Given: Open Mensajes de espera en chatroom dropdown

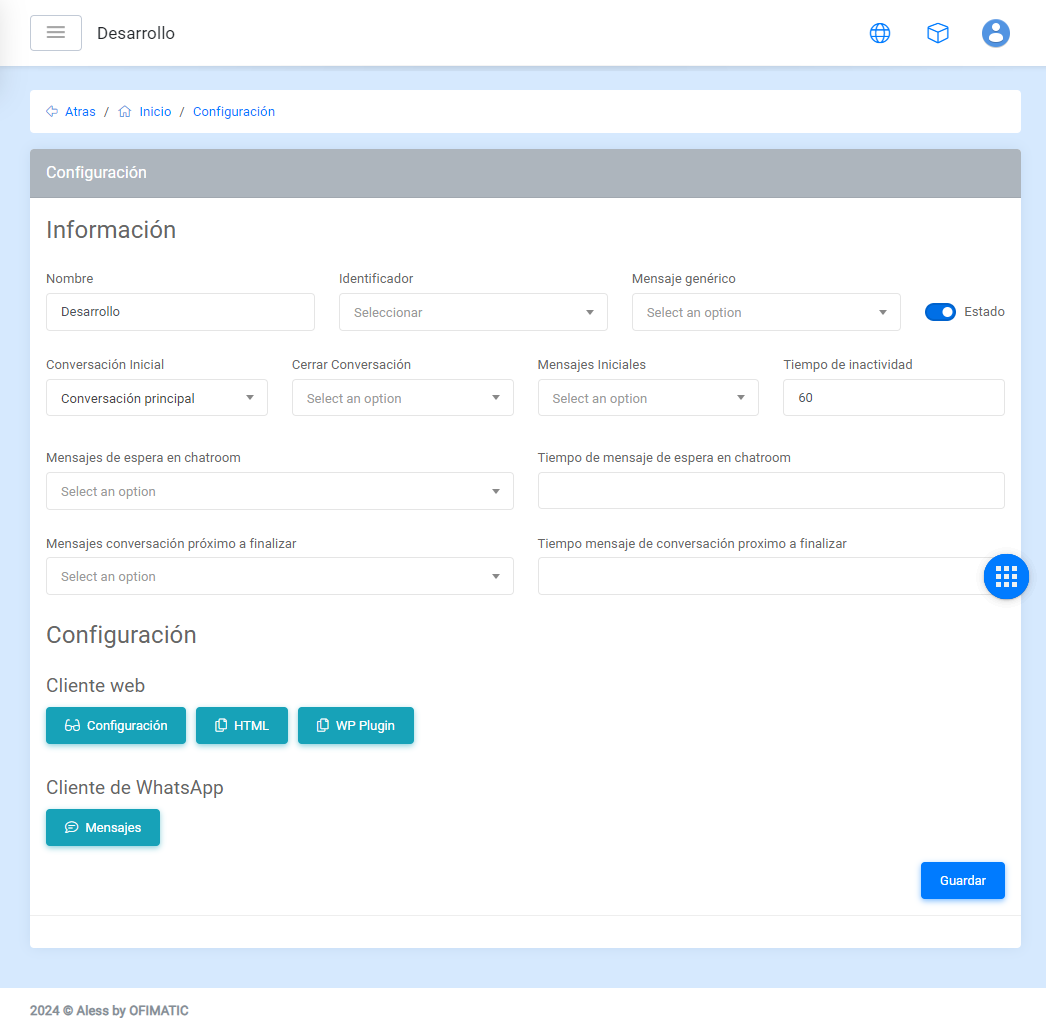Looking at the screenshot, I should coord(280,491).
